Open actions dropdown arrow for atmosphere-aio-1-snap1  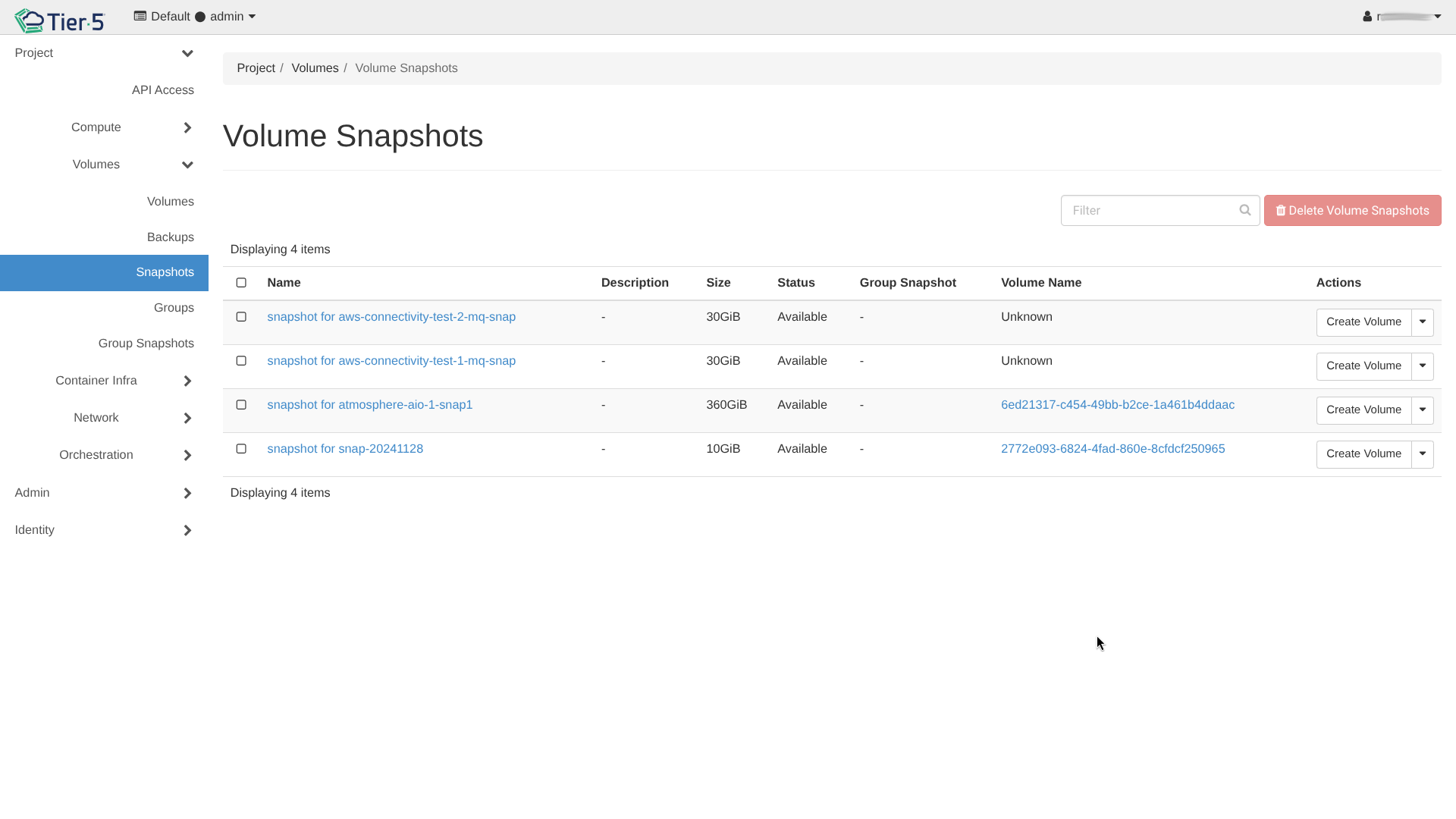pyautogui.click(x=1422, y=410)
